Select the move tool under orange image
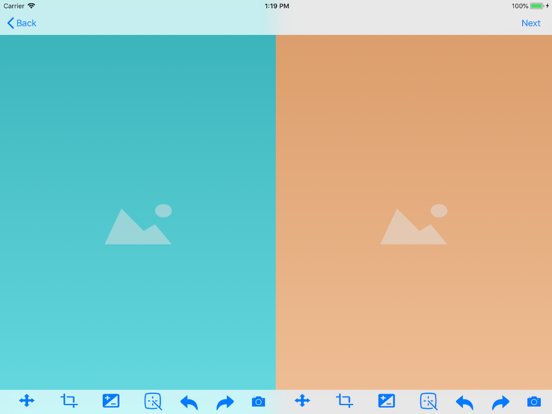 coord(302,401)
